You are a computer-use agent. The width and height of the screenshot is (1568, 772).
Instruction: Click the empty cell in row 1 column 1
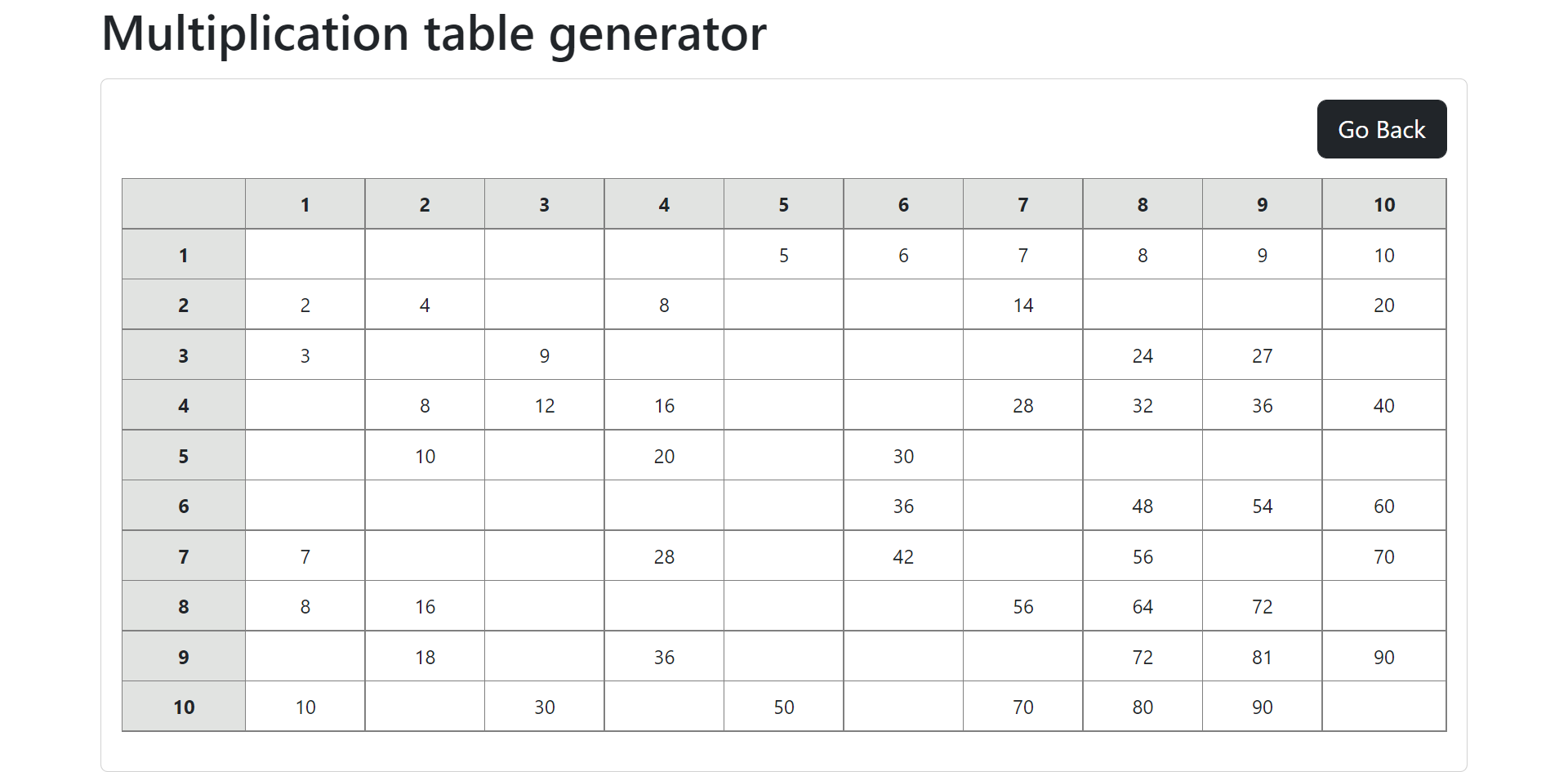[x=305, y=254]
